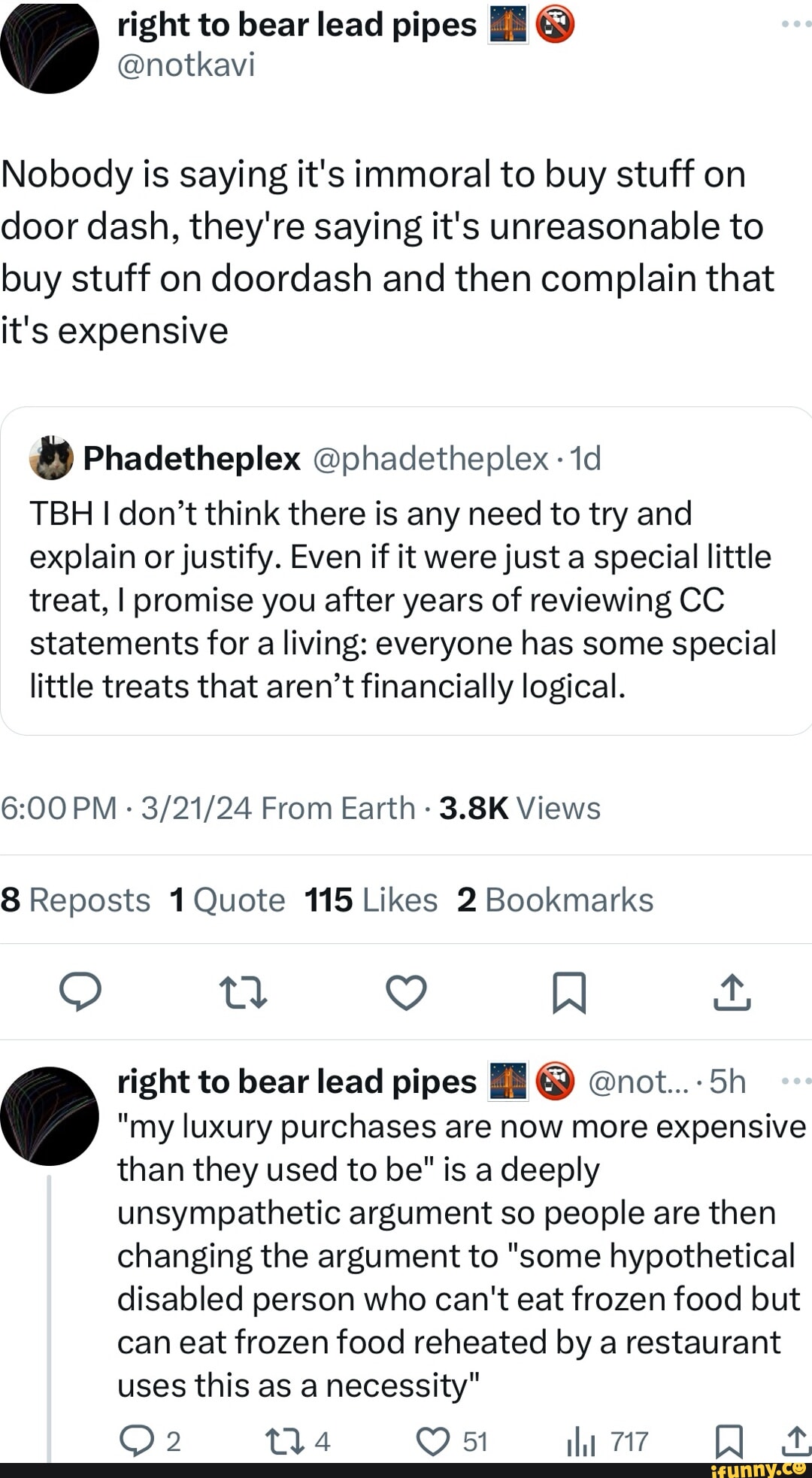Image resolution: width=812 pixels, height=1478 pixels.
Task: View the 8 Reposts list
Action: pos(76,900)
